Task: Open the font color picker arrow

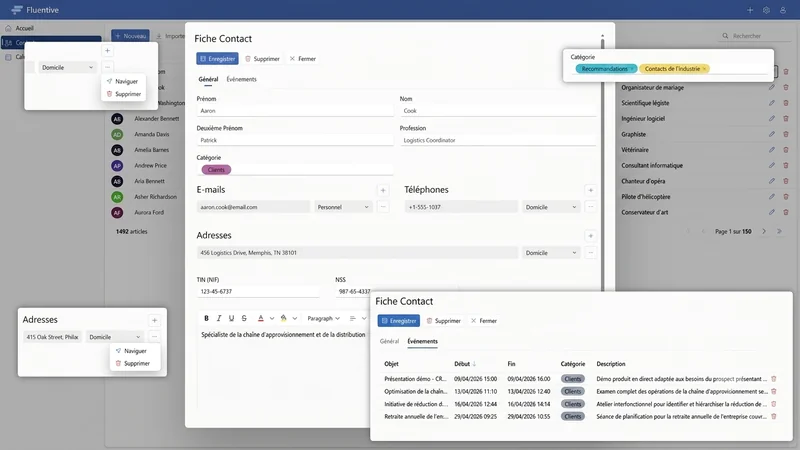Action: [272, 318]
